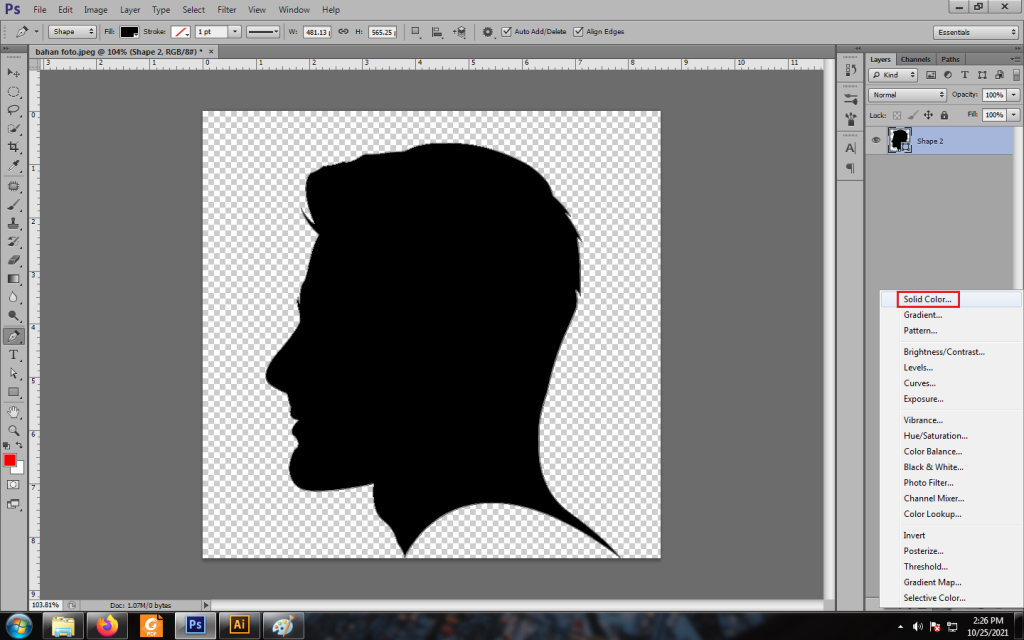Open the Normal blend mode dropdown

tap(907, 95)
